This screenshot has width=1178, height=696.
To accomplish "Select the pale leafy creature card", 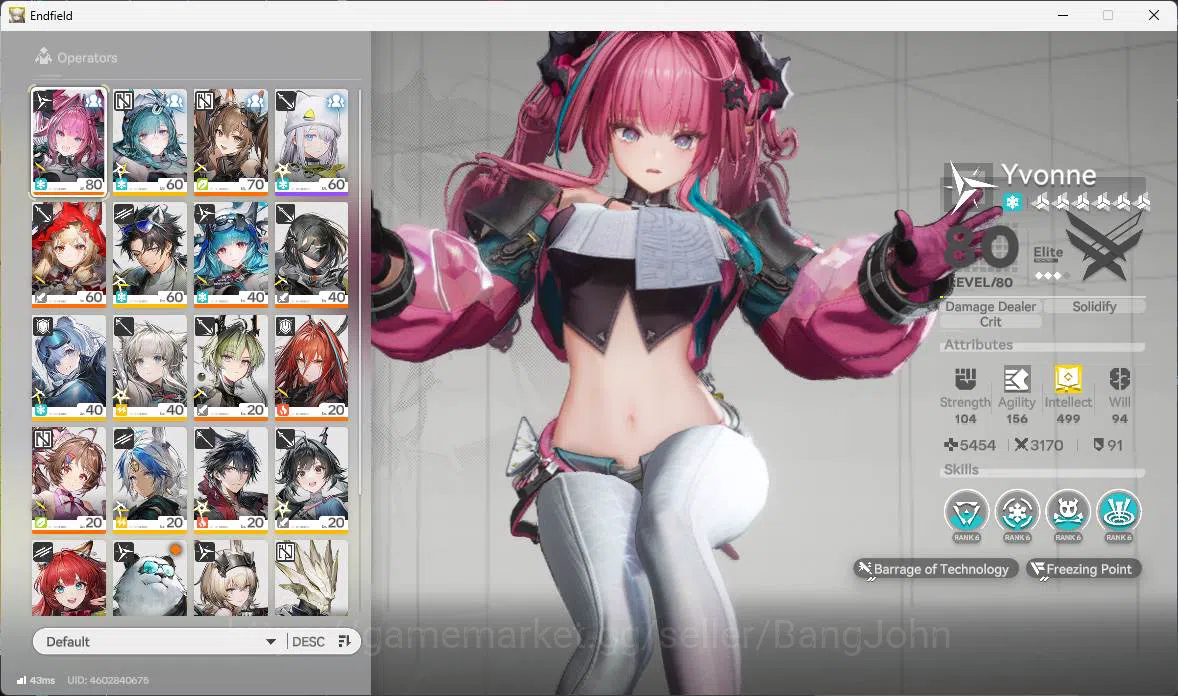I will 312,578.
